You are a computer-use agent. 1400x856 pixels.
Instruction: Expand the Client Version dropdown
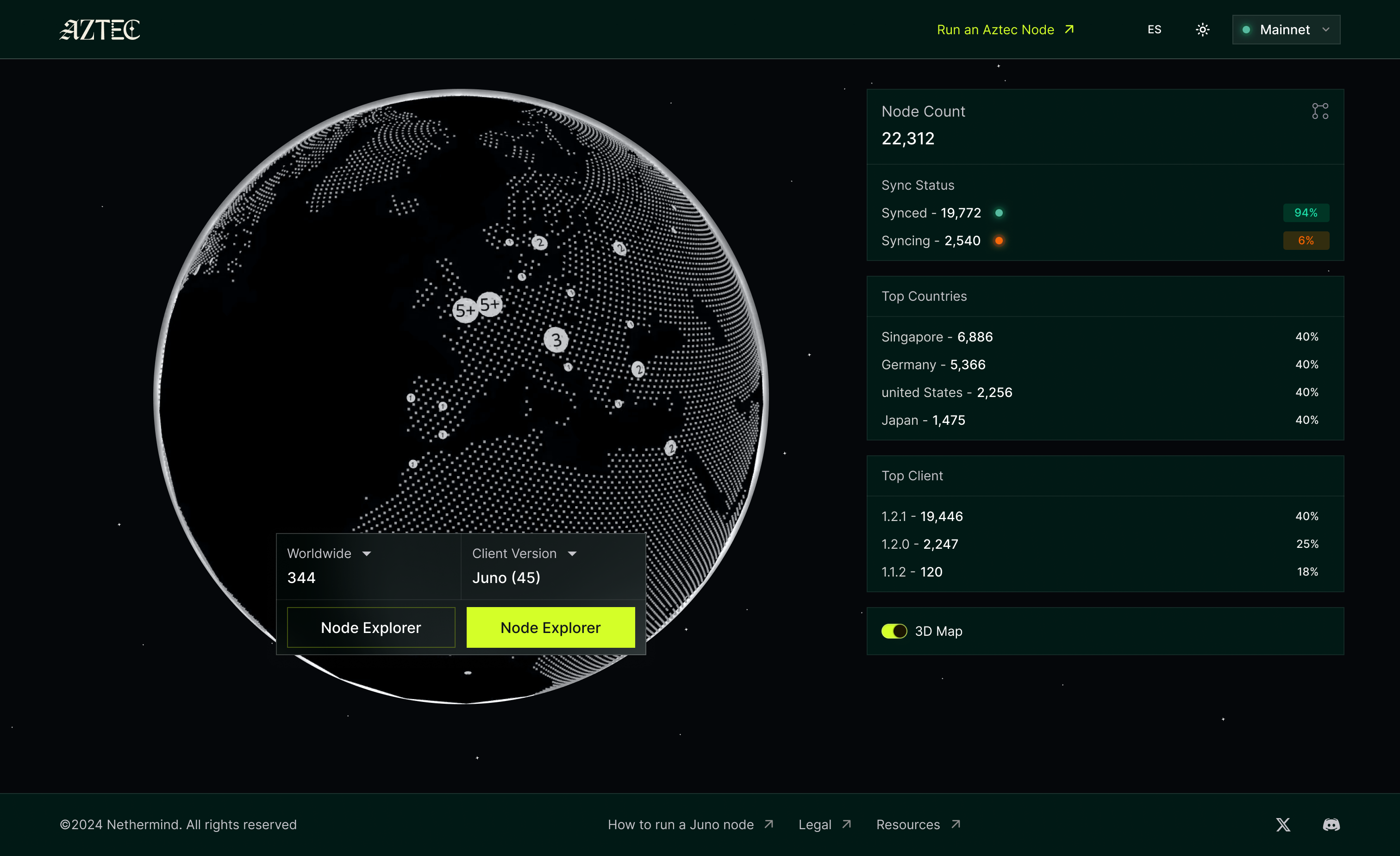coord(524,553)
